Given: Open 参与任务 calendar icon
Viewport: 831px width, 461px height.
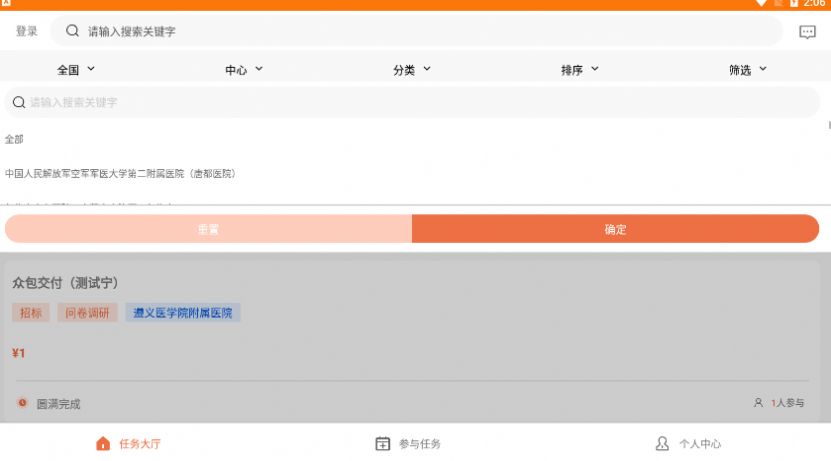Looking at the screenshot, I should [x=383, y=444].
